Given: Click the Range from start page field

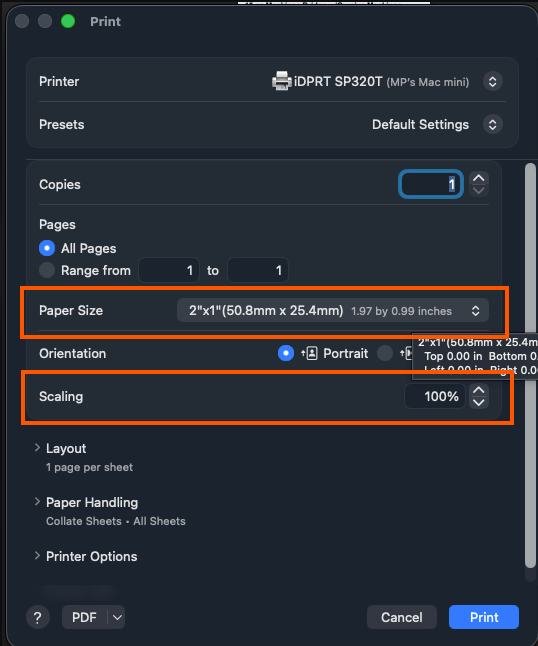Looking at the screenshot, I should click(x=169, y=270).
